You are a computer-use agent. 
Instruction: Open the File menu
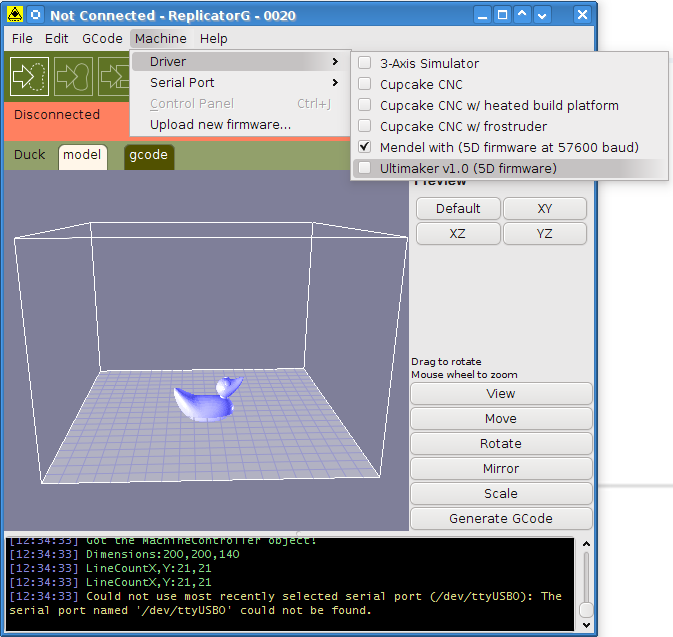[22, 39]
